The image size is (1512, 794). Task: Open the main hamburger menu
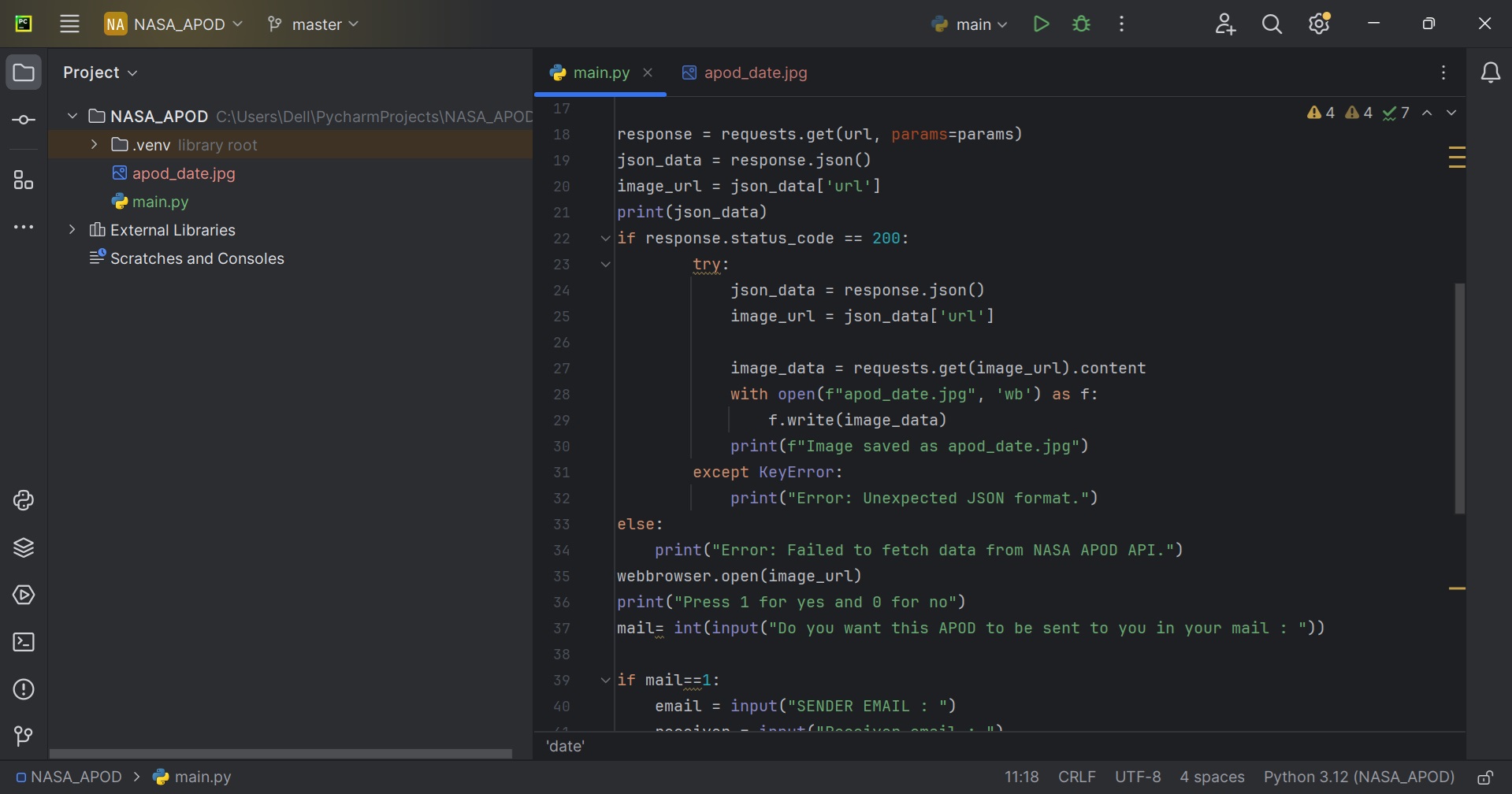pyautogui.click(x=70, y=24)
